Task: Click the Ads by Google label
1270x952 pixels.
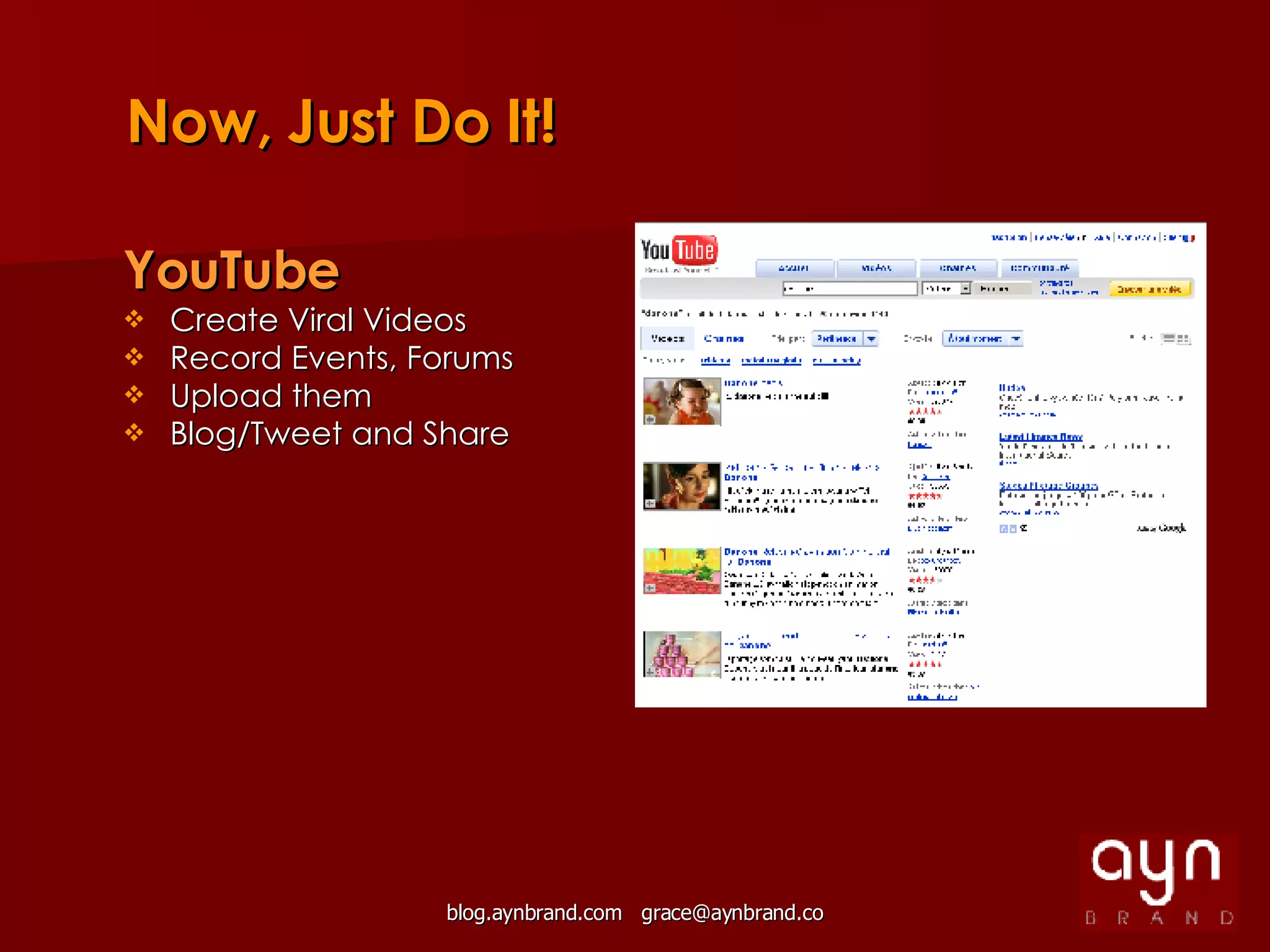Action: pyautogui.click(x=1161, y=528)
